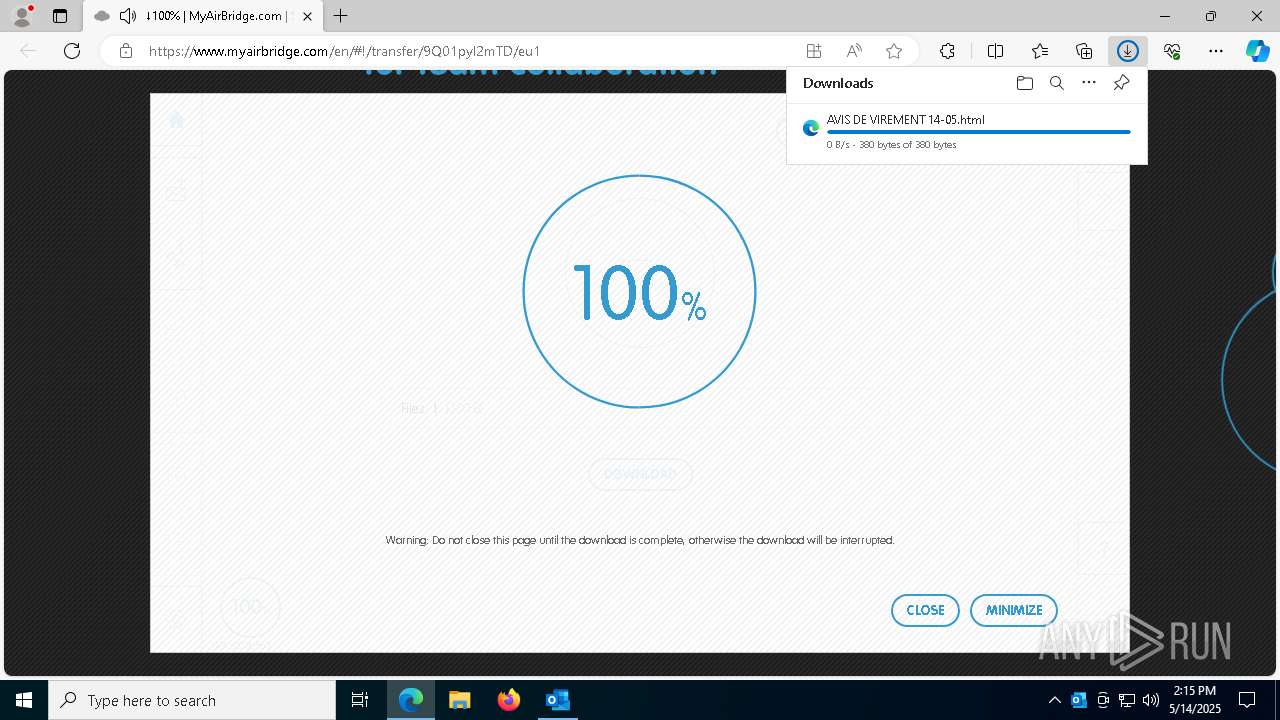Open the Favorites list
Image resolution: width=1280 pixels, height=720 pixels.
click(1040, 51)
